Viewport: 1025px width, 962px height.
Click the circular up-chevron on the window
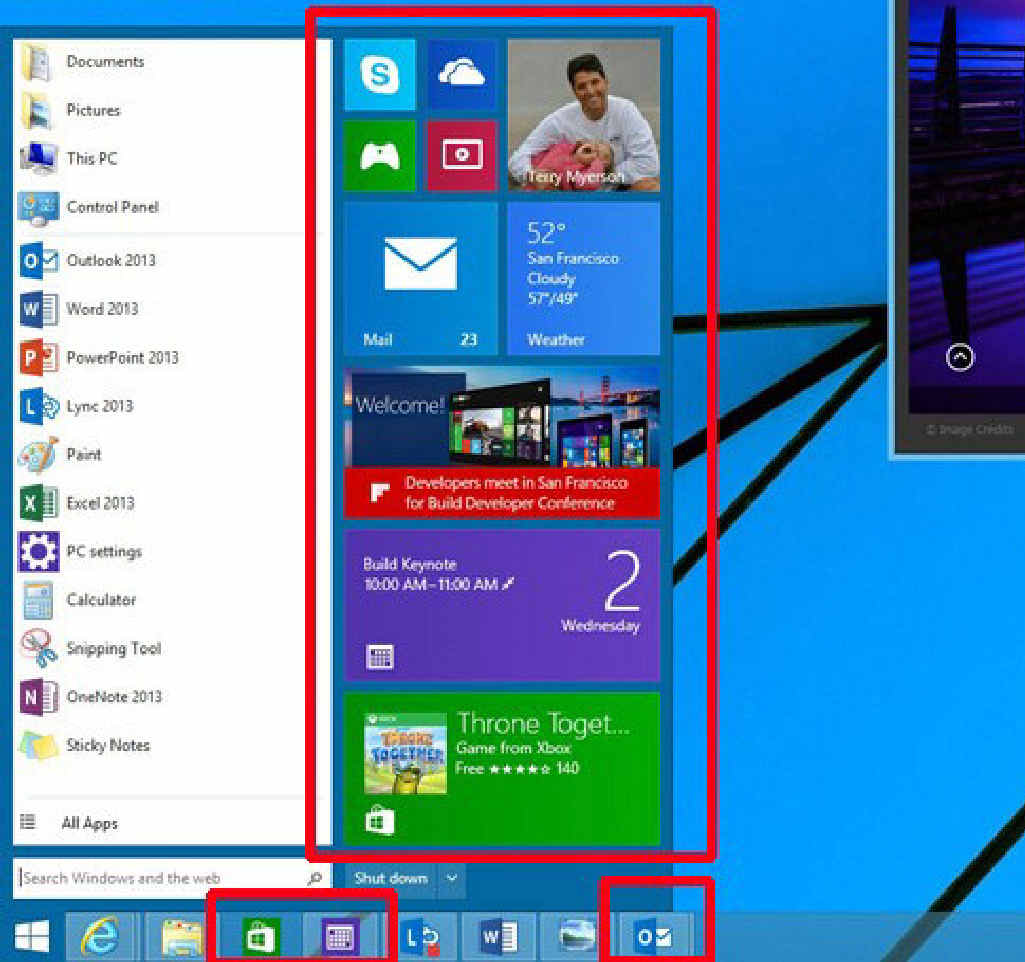(x=960, y=357)
